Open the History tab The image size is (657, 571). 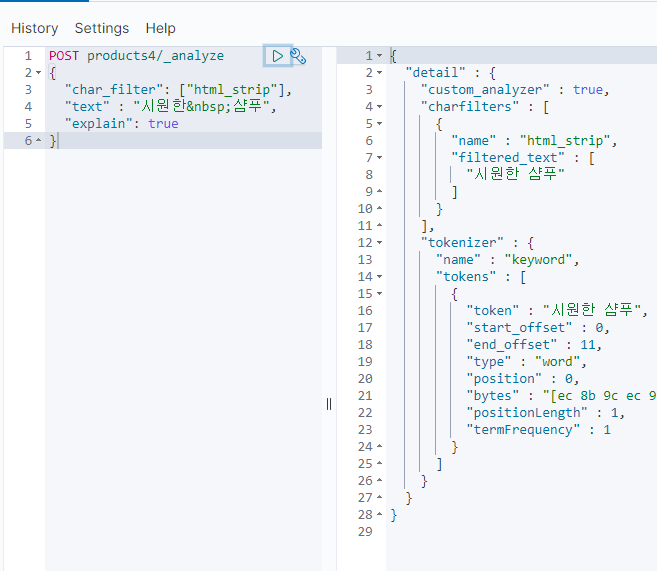point(34,28)
